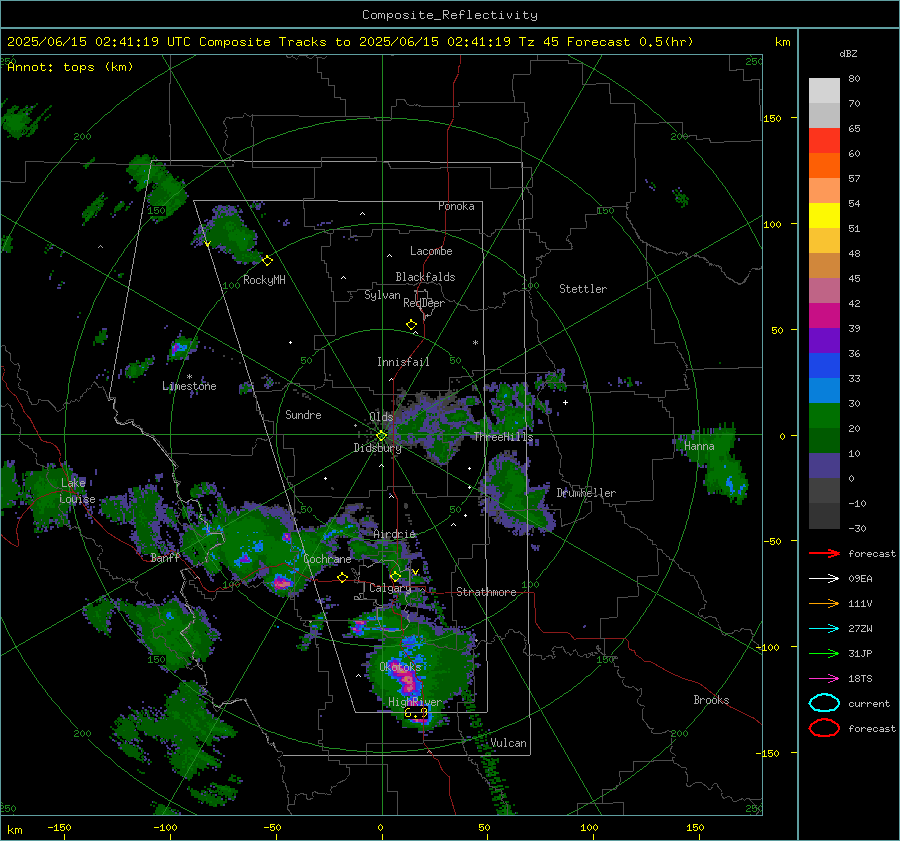The width and height of the screenshot is (900, 841).
Task: Click the Limestone label
Action: coord(189,386)
